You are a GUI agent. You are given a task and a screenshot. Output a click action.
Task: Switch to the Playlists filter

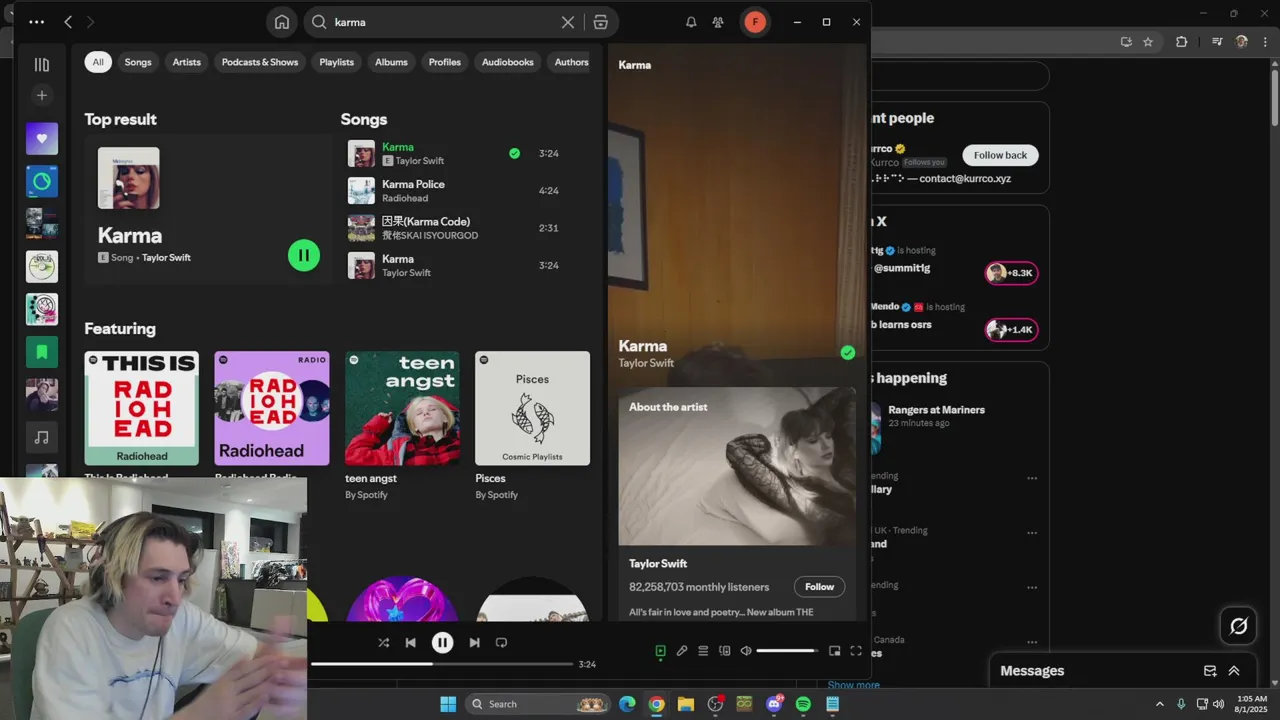coord(337,62)
